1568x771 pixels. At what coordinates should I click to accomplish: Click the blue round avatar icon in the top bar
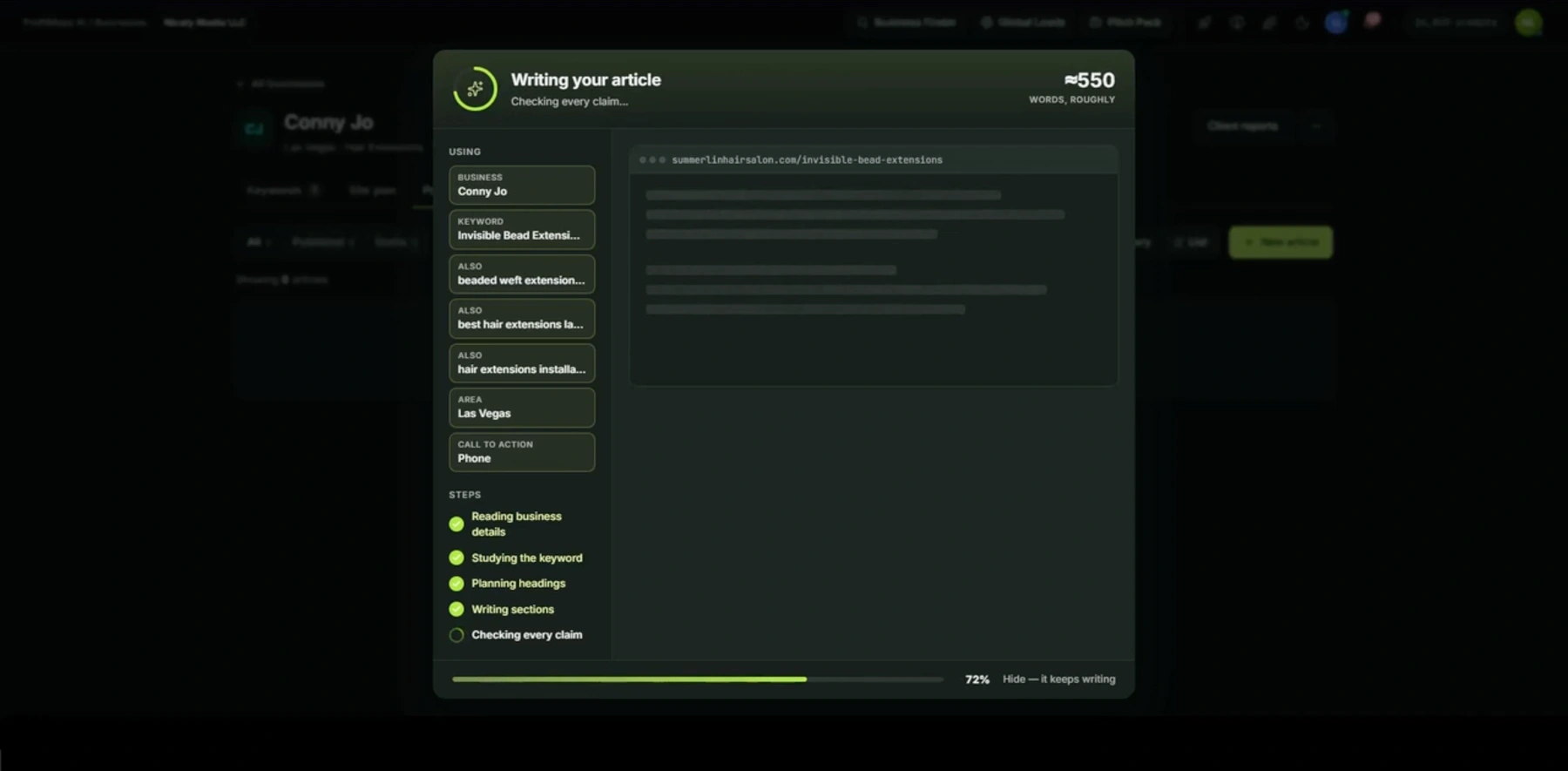click(x=1335, y=23)
